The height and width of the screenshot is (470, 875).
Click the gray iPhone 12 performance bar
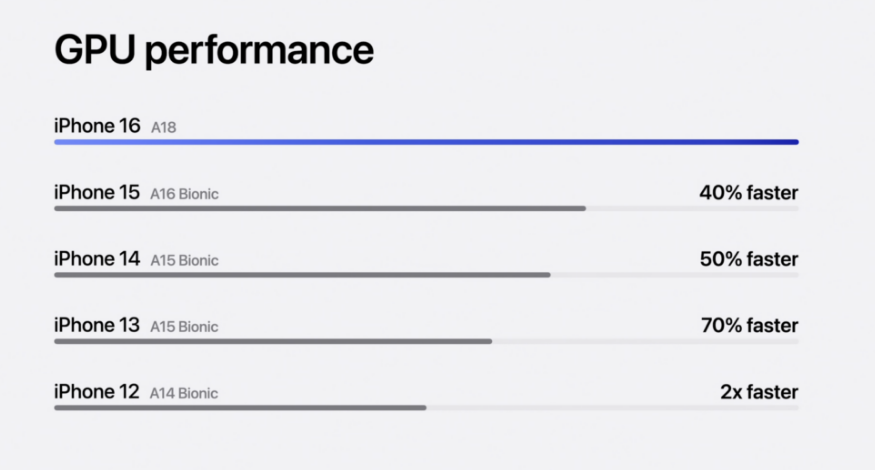click(240, 407)
